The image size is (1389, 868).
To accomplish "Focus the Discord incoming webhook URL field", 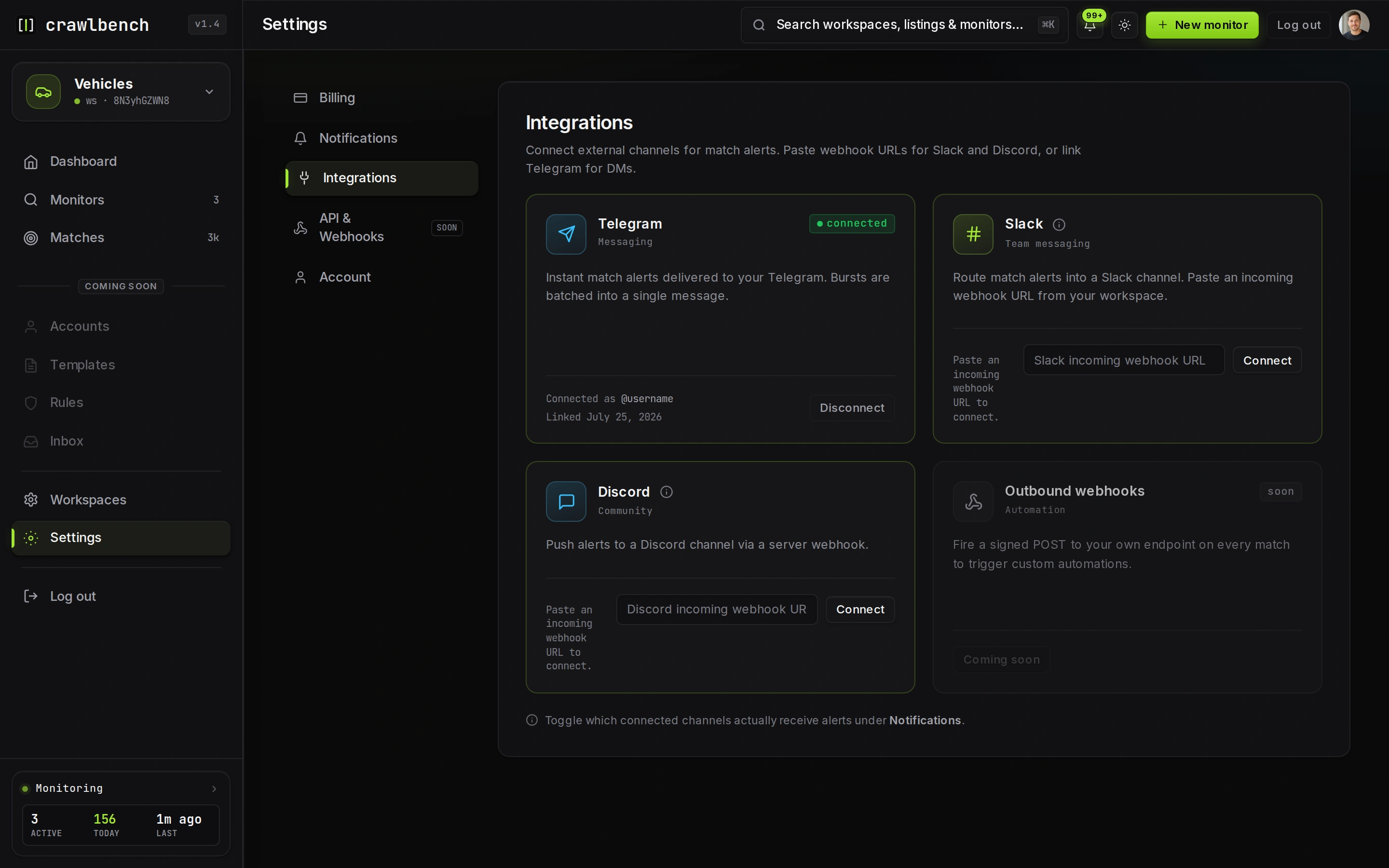I will [x=716, y=609].
